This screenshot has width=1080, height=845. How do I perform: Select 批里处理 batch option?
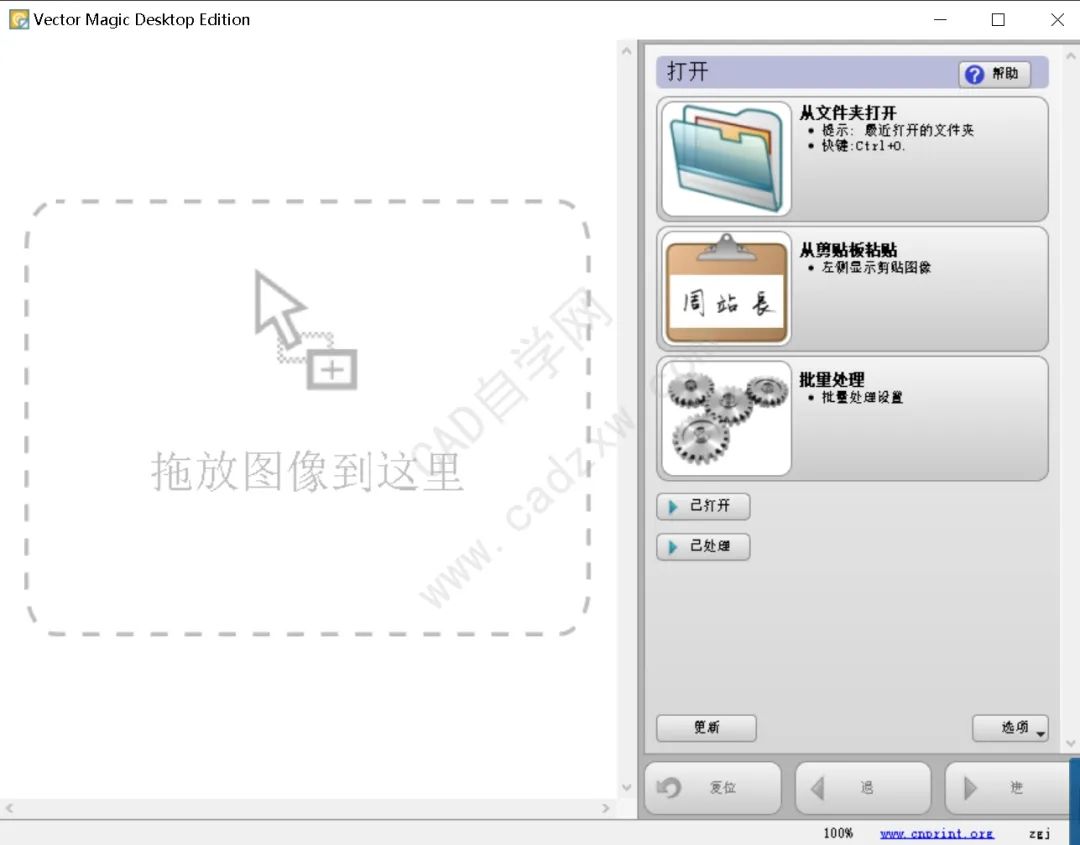coord(852,418)
